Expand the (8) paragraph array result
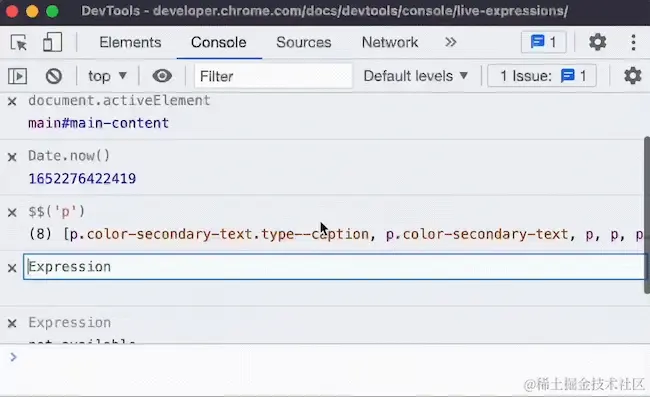650x397 pixels. (x=336, y=234)
